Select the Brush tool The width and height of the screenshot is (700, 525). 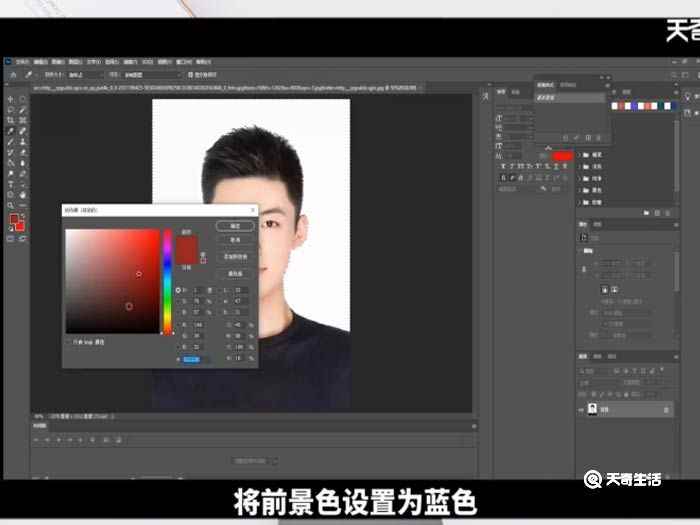(11, 142)
